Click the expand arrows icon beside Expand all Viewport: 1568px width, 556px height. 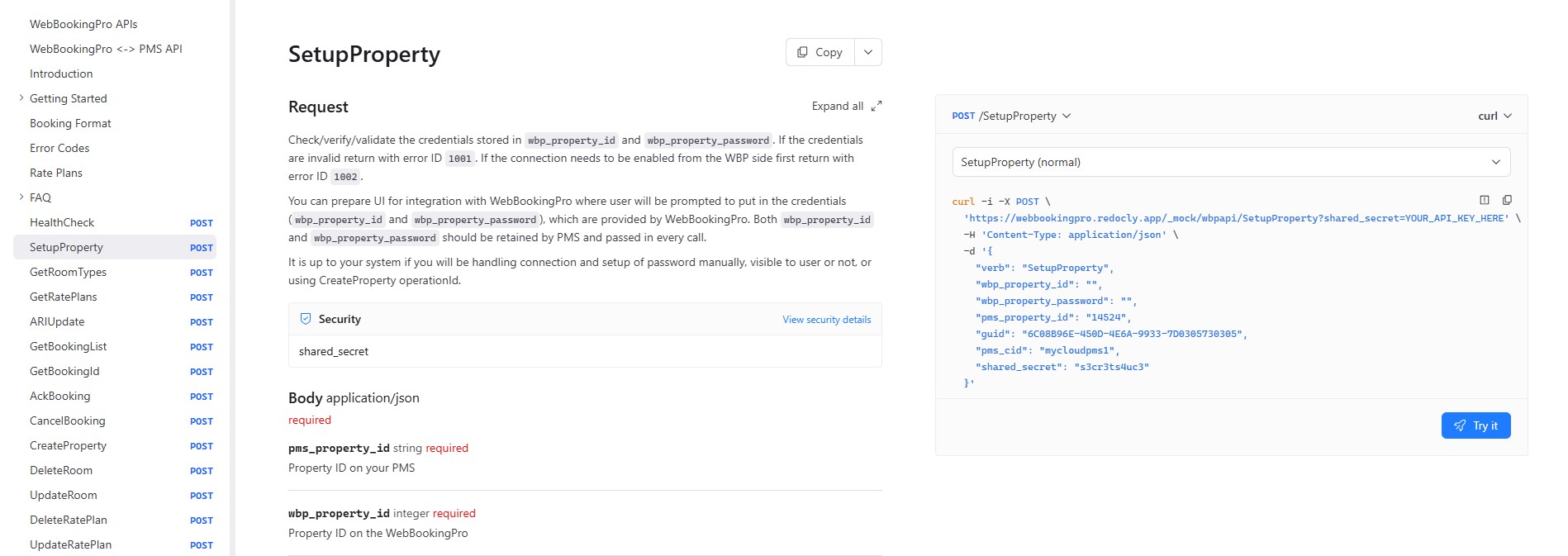(877, 106)
